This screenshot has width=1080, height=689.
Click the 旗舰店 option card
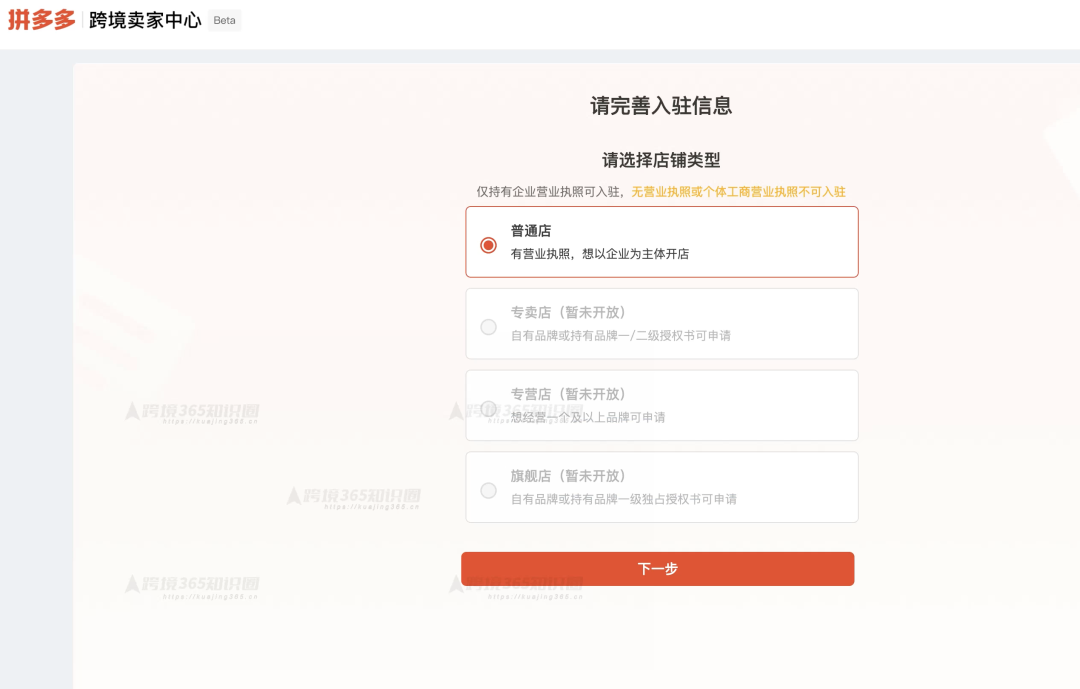pyautogui.click(x=660, y=487)
